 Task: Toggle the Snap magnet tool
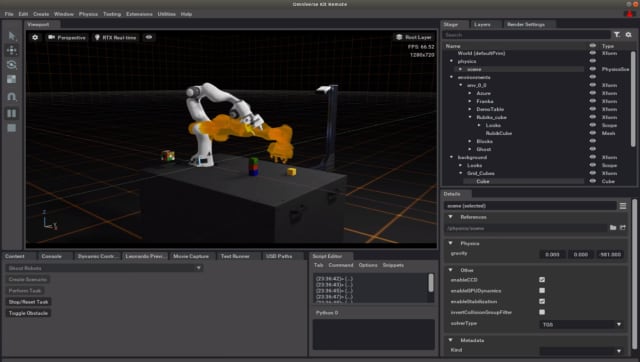[12, 97]
